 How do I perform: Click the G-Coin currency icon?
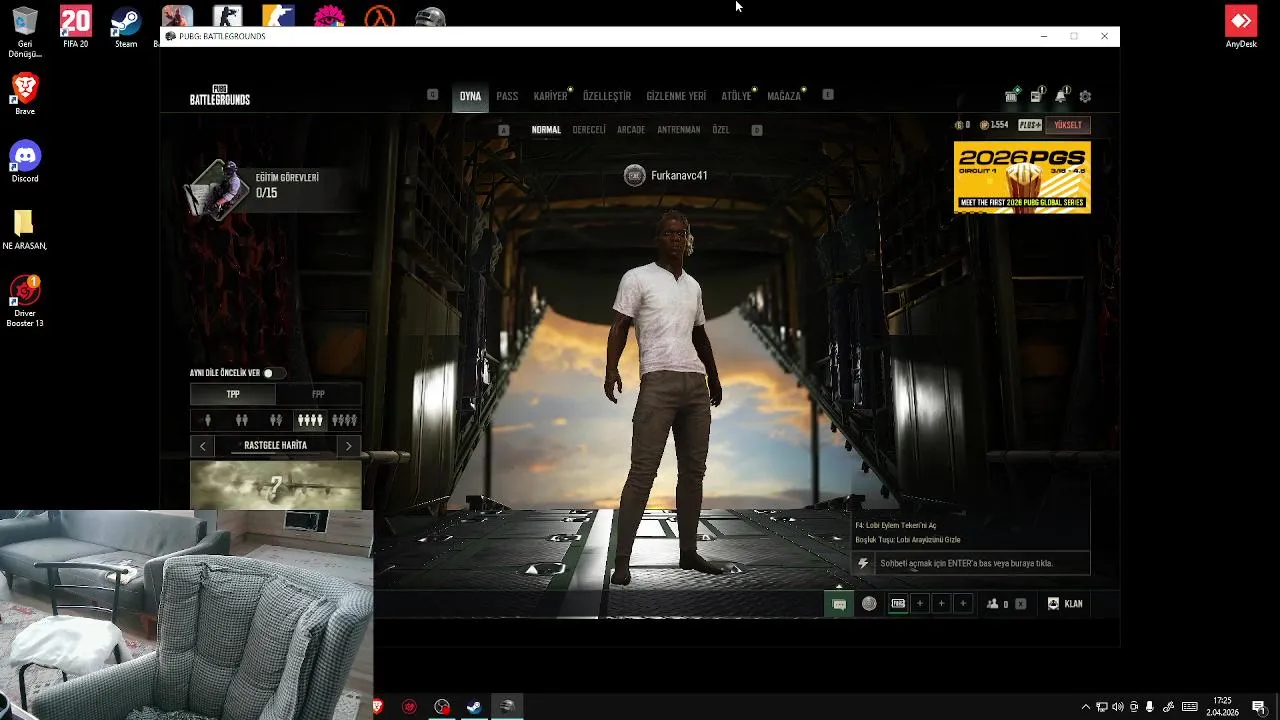tap(959, 125)
